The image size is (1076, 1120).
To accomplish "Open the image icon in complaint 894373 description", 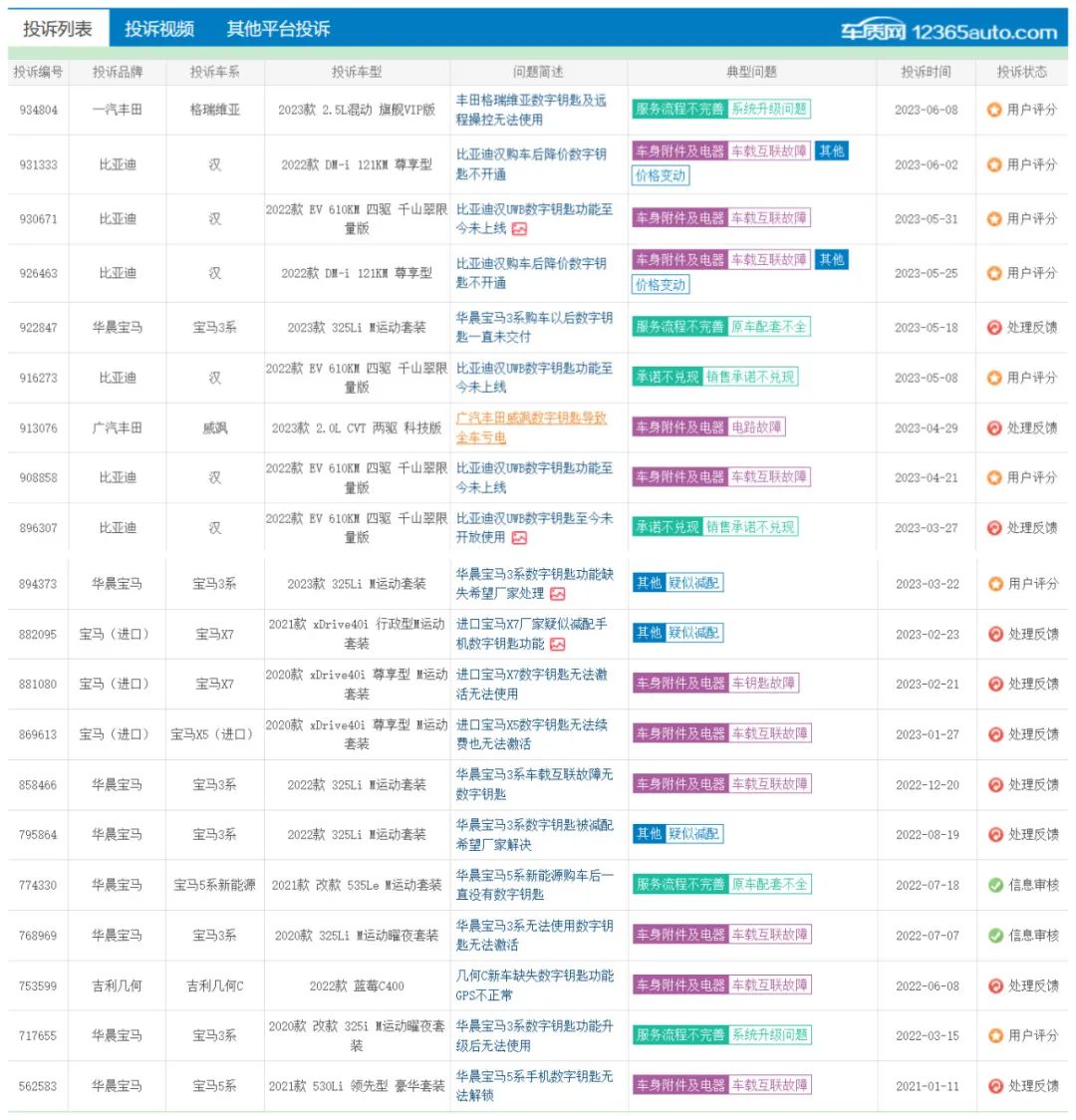I will [558, 594].
